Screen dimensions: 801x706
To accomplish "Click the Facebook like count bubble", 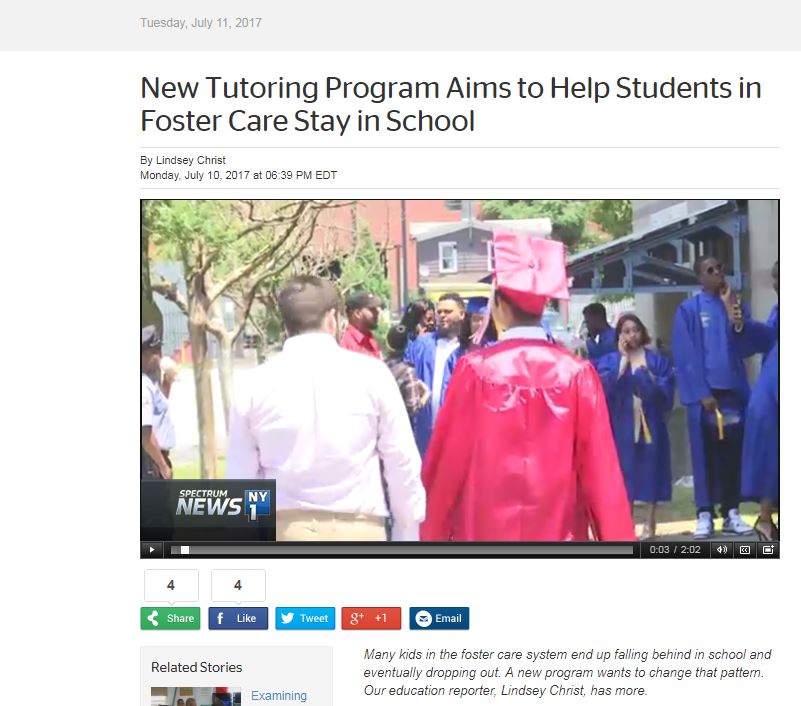I will click(238, 585).
